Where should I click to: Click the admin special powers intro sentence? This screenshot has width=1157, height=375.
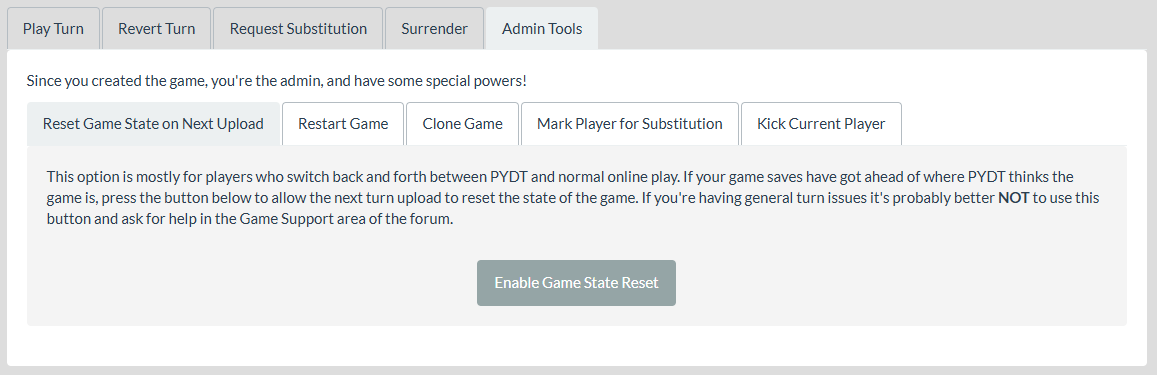[x=277, y=80]
